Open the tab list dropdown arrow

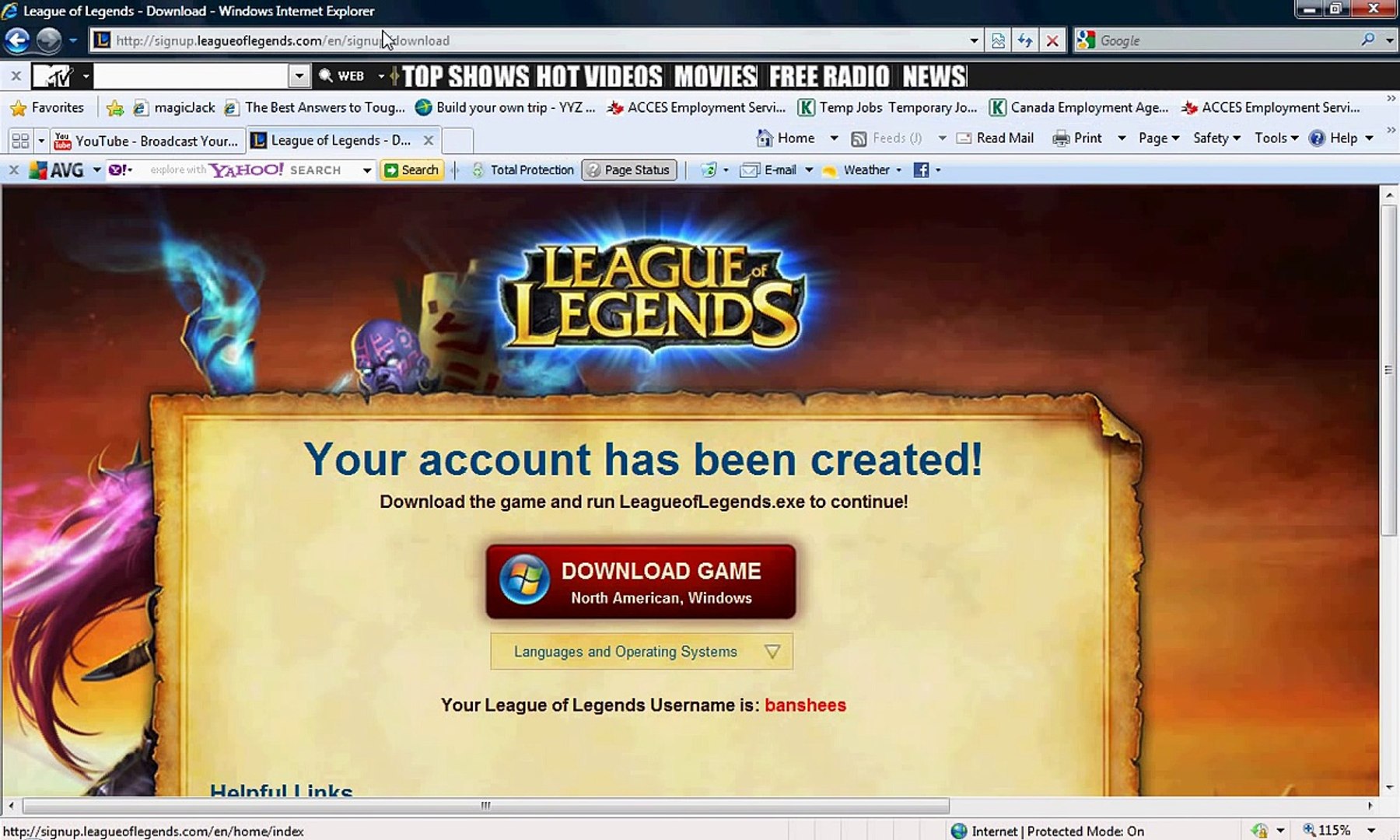41,141
